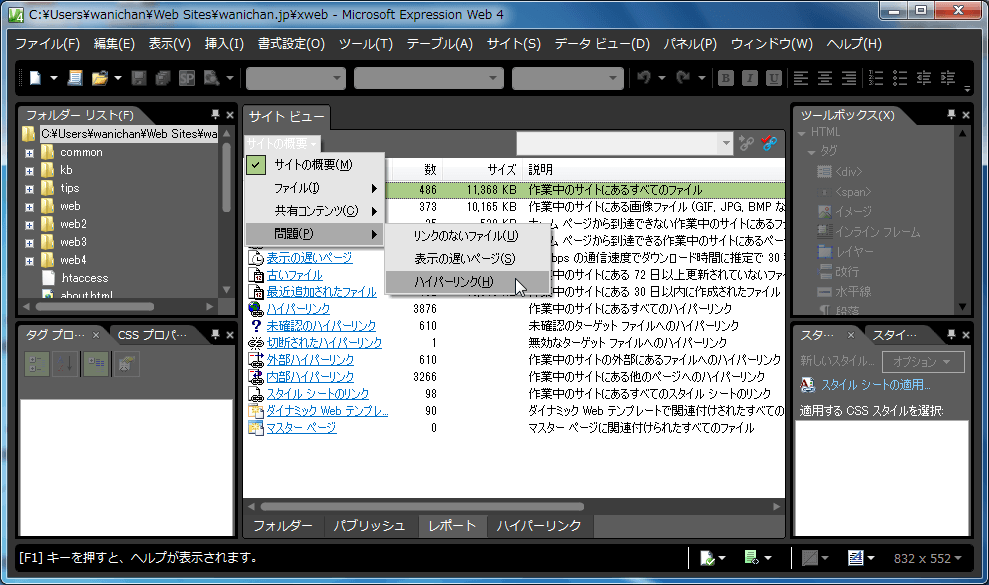Click the Open folder toolbar icon
The height and width of the screenshot is (585, 989).
(99, 78)
